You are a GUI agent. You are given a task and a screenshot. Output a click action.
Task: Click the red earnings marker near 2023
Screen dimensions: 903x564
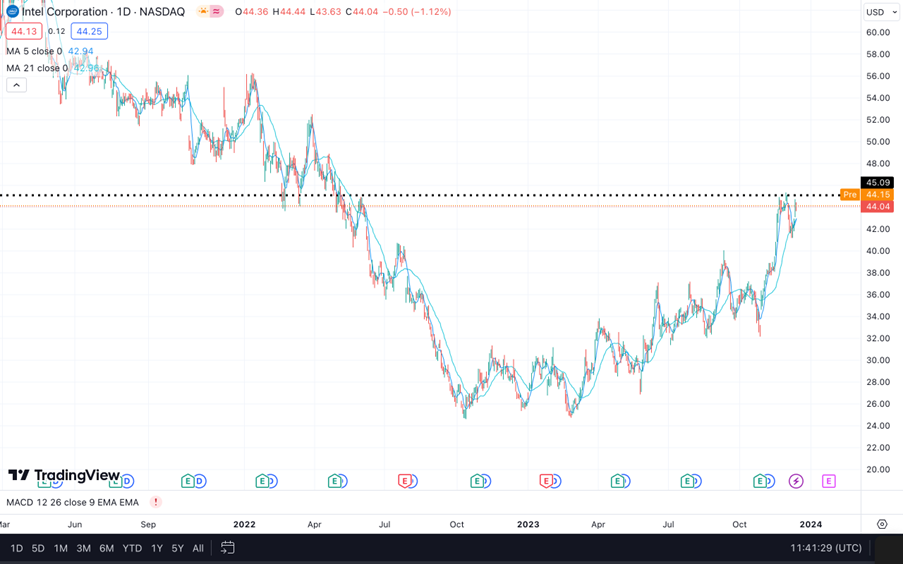point(546,481)
